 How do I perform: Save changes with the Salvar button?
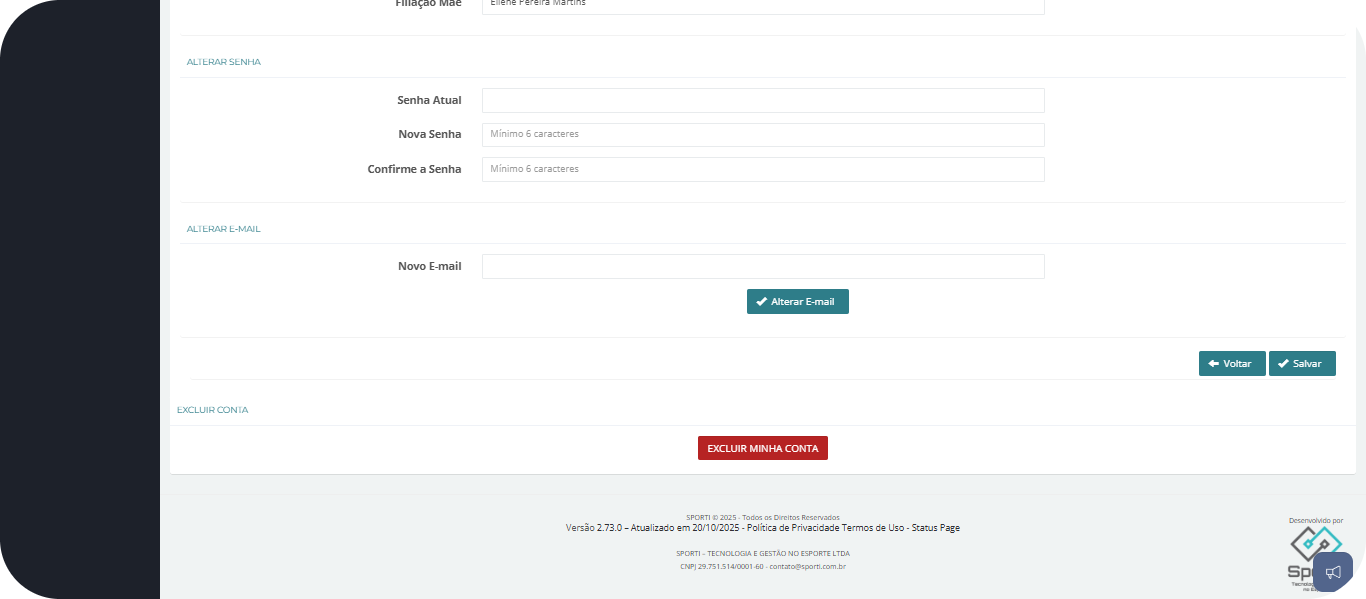pos(1301,364)
